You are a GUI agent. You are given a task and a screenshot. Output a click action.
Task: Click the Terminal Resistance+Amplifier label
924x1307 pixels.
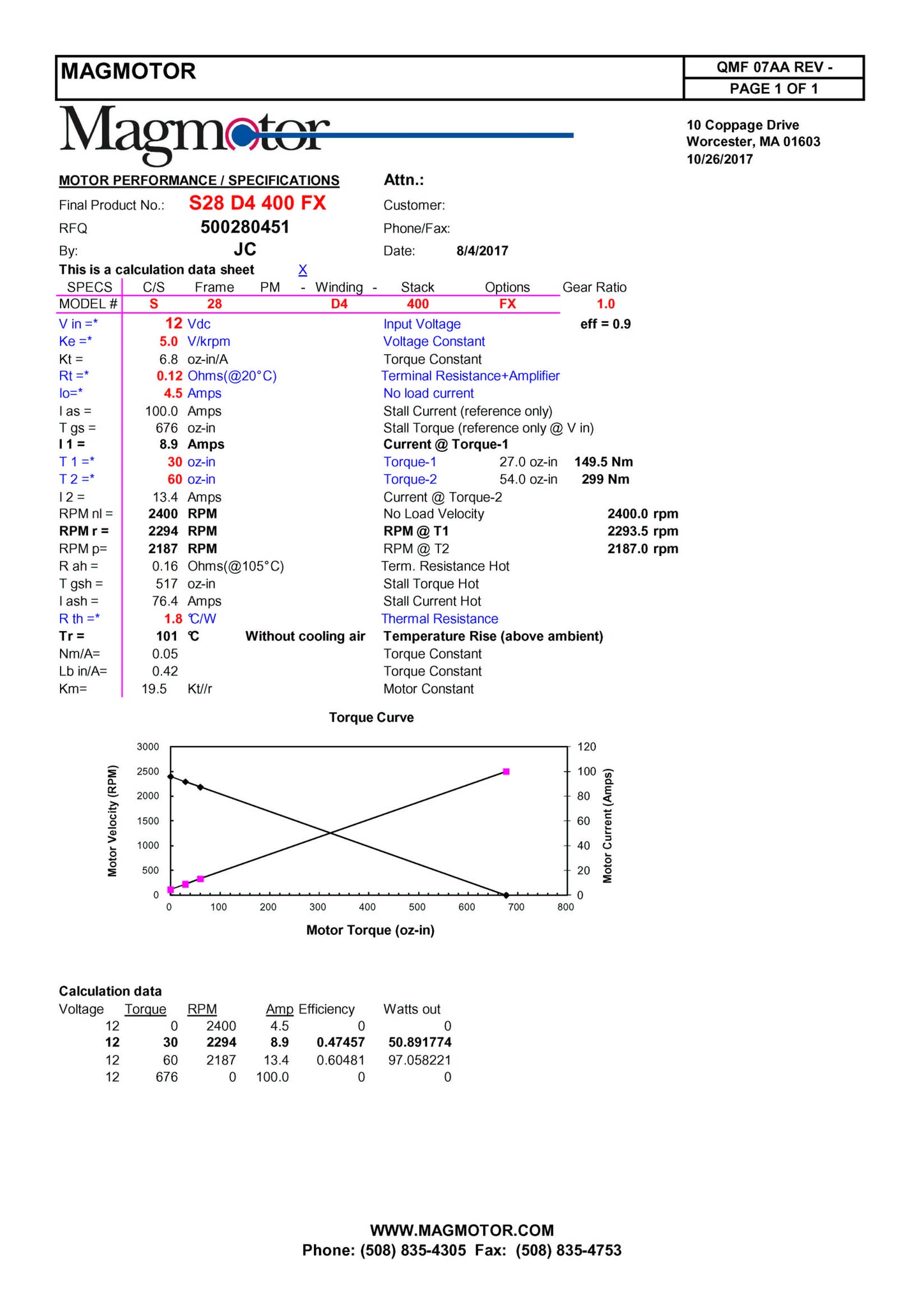pyautogui.click(x=470, y=376)
